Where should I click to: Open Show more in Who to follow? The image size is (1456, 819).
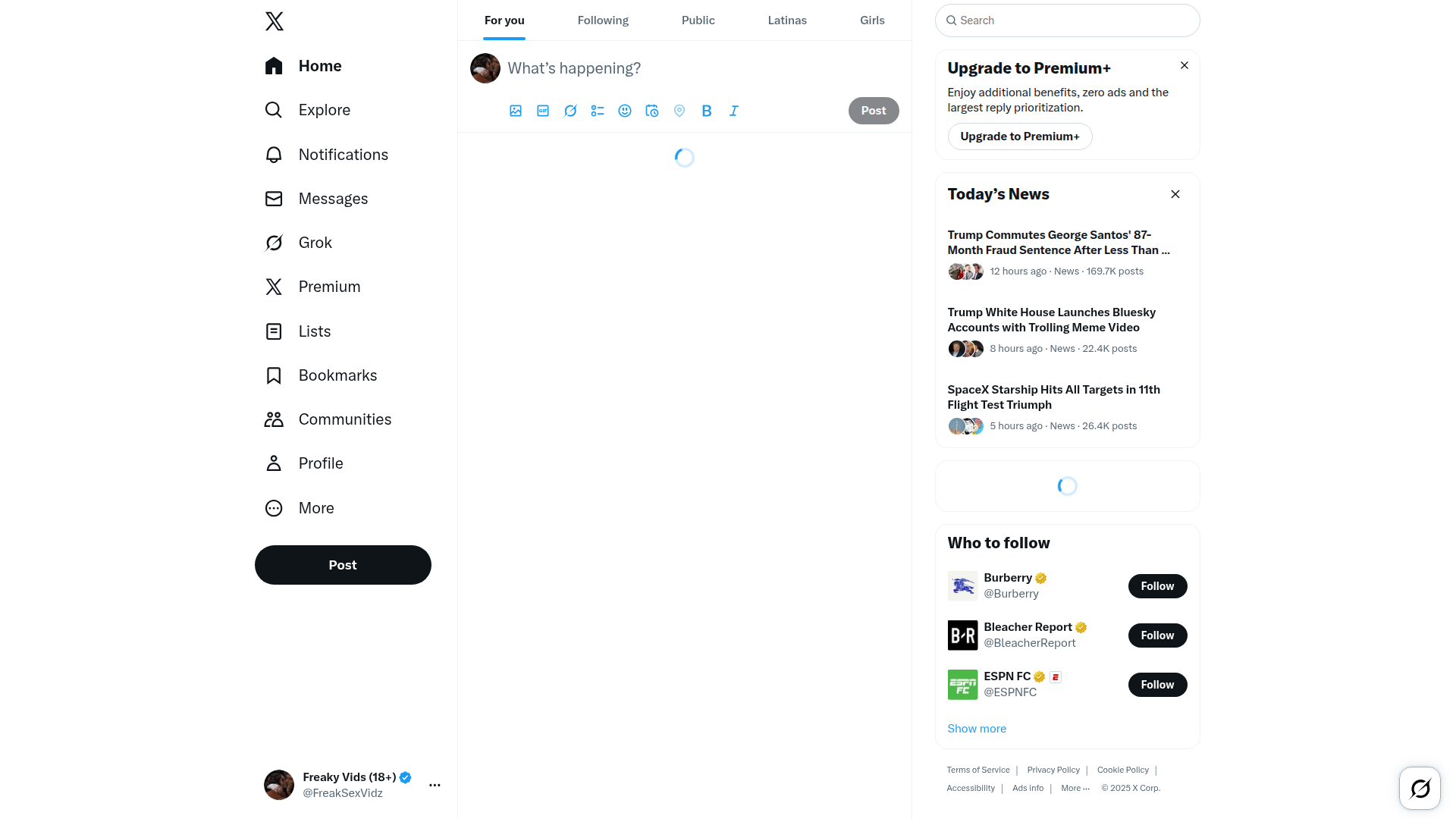coord(977,729)
